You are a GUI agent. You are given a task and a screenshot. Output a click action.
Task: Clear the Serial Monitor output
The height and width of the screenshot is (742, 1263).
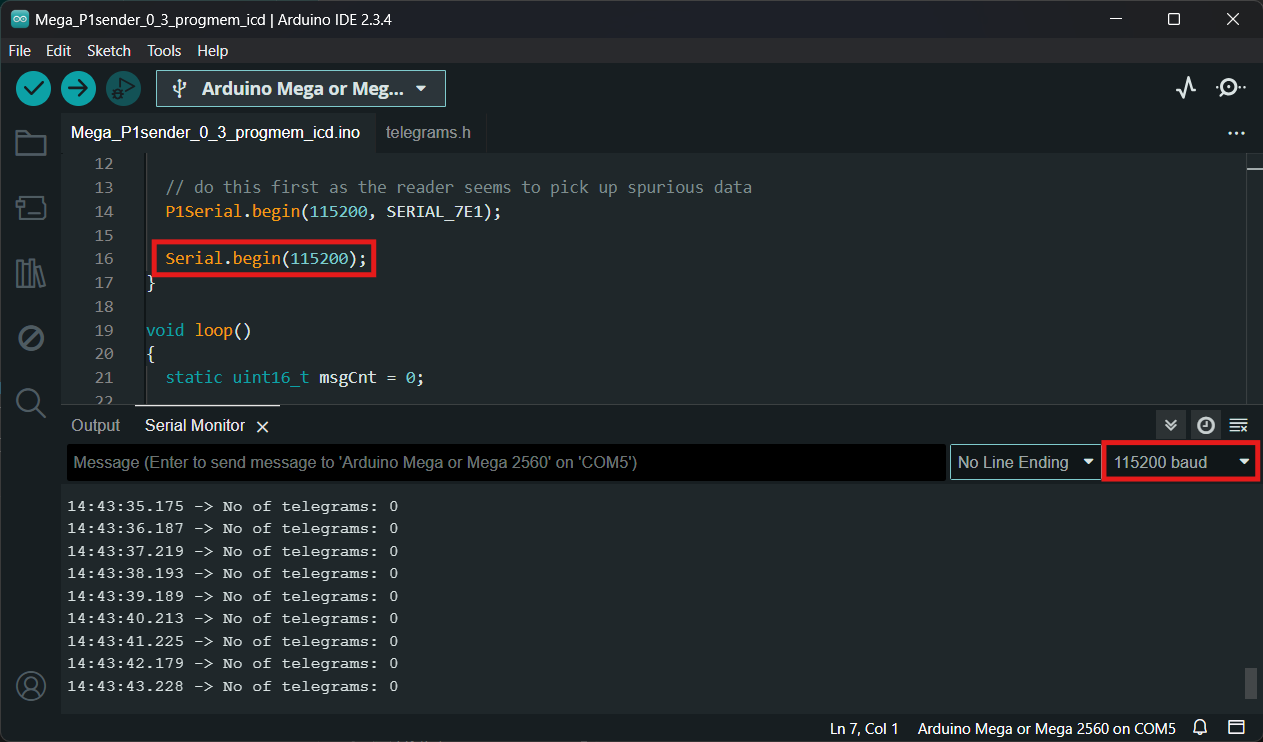pyautogui.click(x=1238, y=425)
